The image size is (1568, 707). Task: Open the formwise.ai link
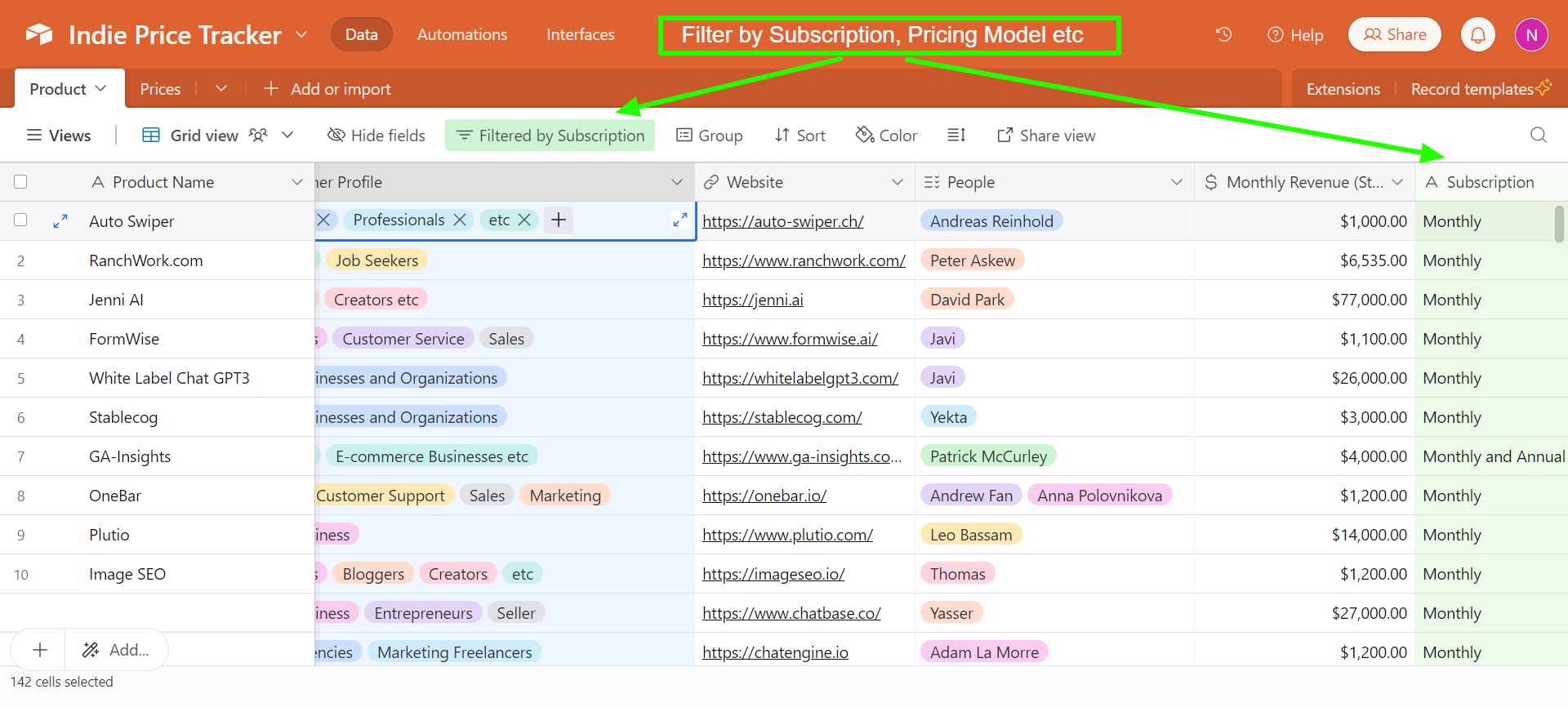[790, 339]
